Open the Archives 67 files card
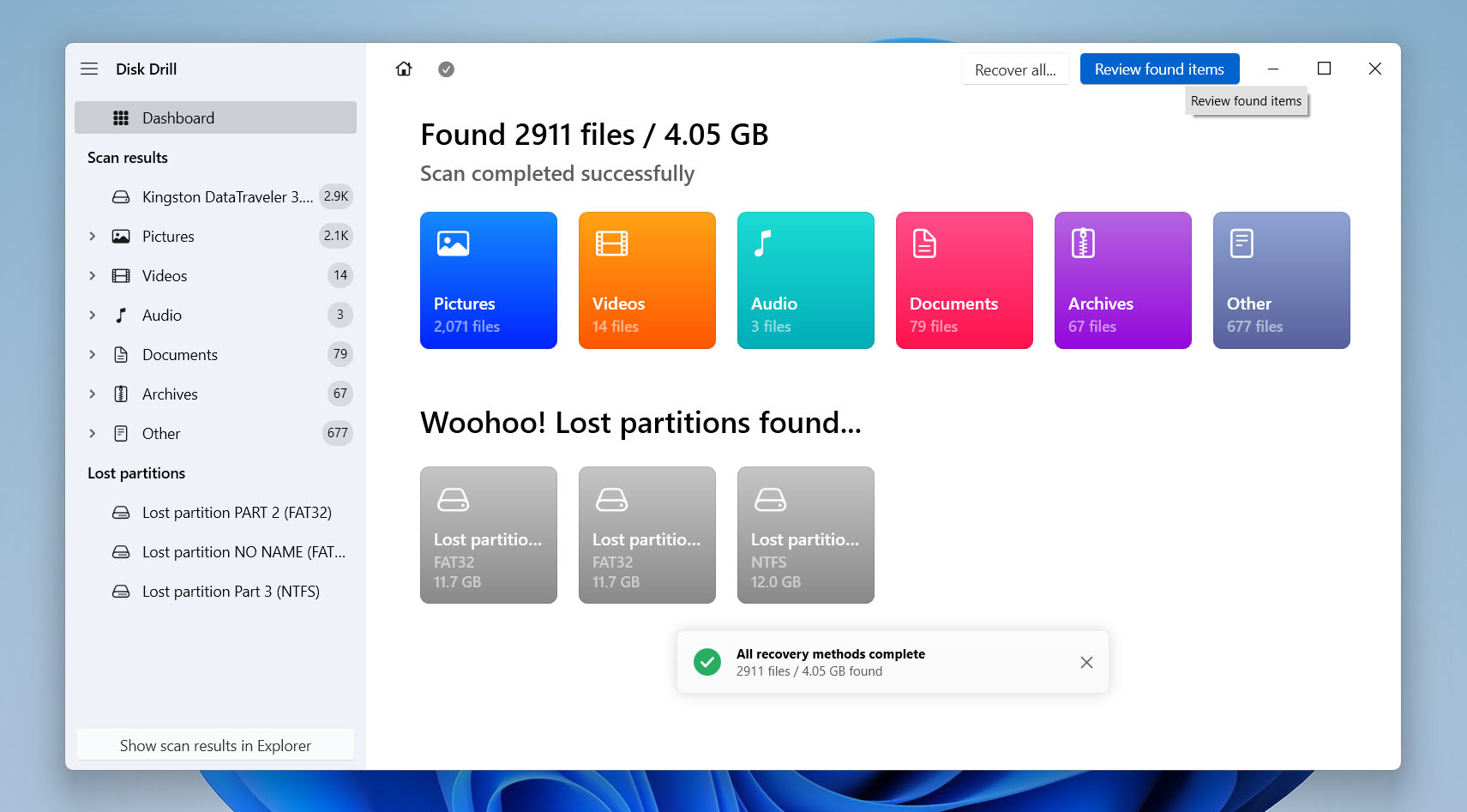This screenshot has height=812, width=1467. click(x=1123, y=280)
